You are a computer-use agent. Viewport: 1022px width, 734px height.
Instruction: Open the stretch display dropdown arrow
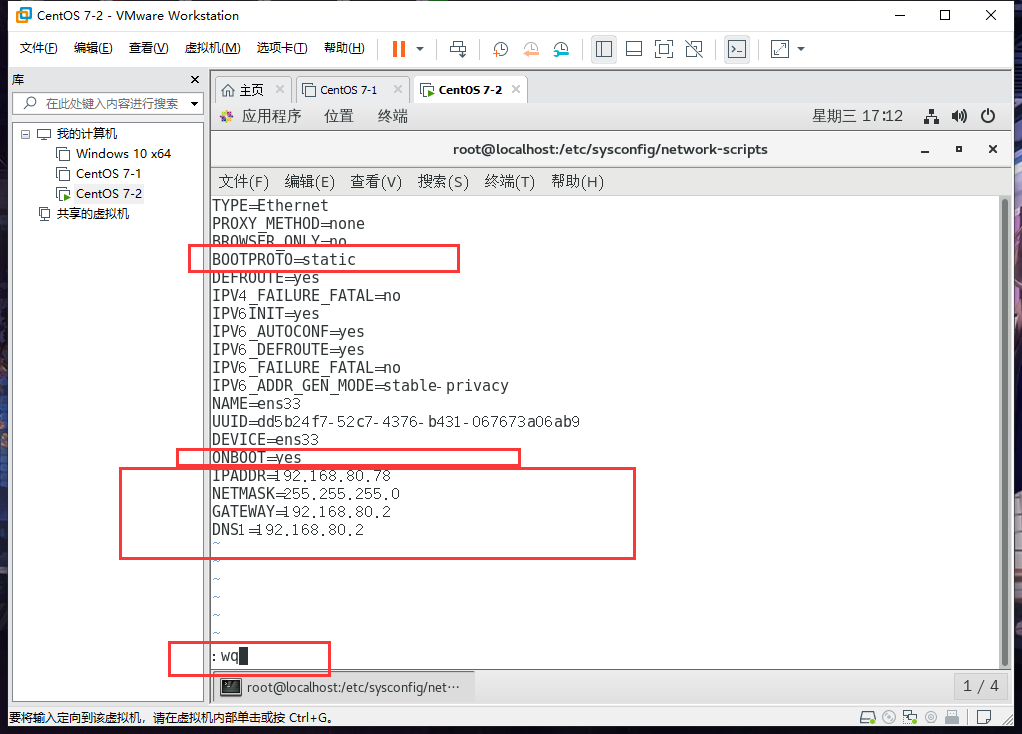801,49
